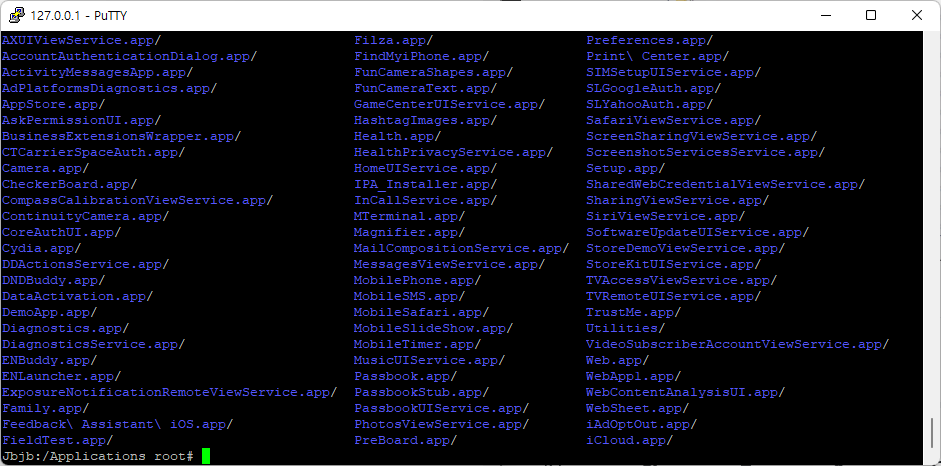Click MobileSafari.app/ entry
The height and width of the screenshot is (466, 941).
tap(421, 312)
